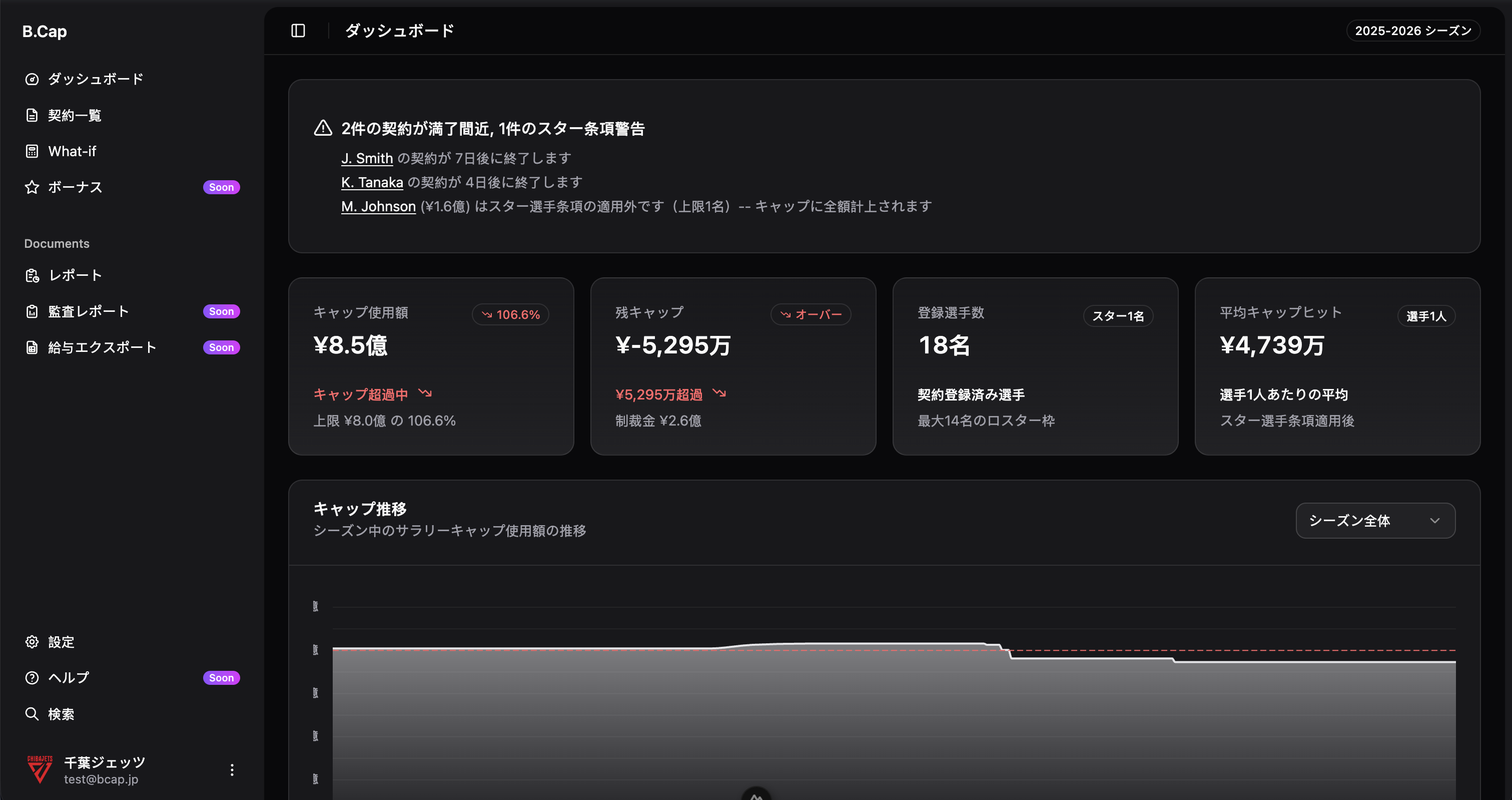Open the 設定 settings icon

pyautogui.click(x=33, y=641)
